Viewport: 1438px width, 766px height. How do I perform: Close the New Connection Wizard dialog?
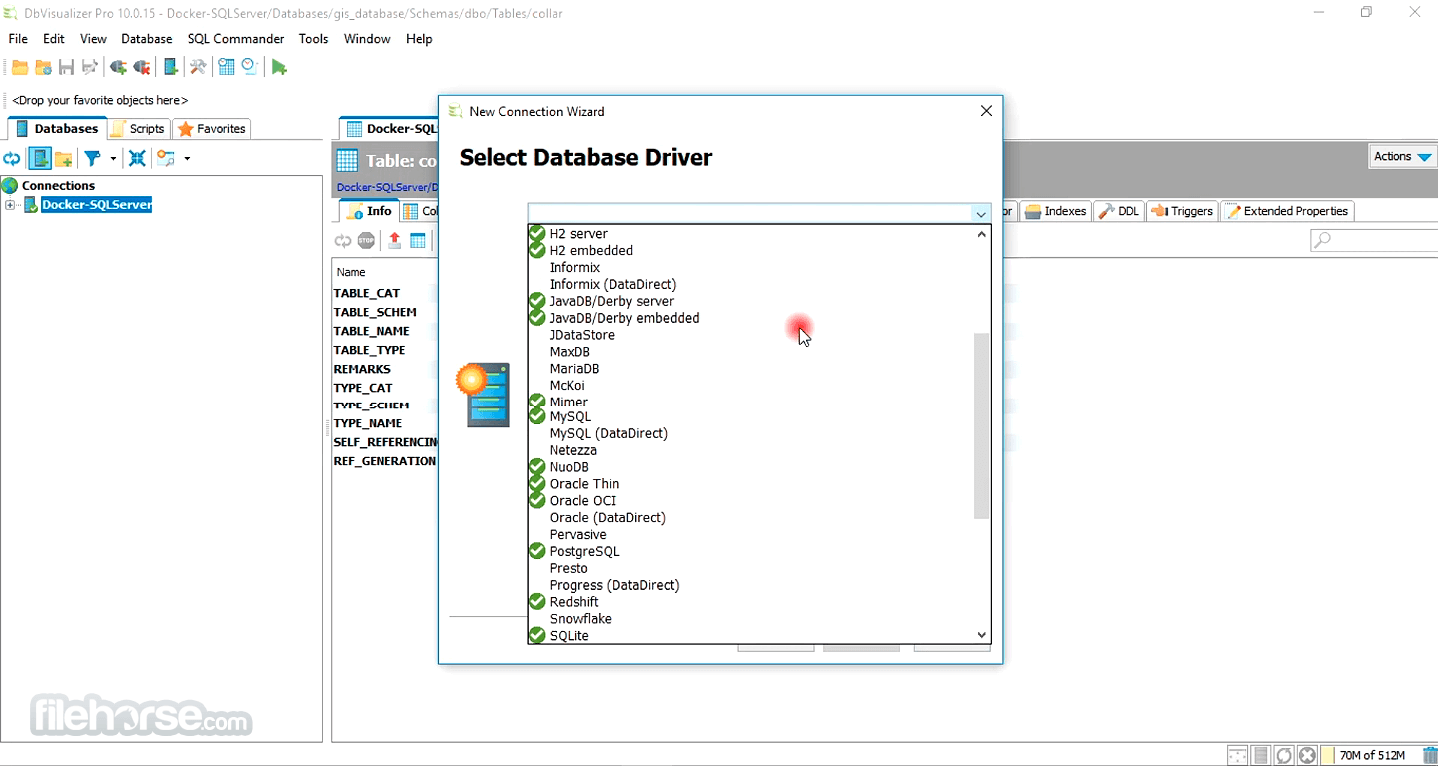click(986, 111)
